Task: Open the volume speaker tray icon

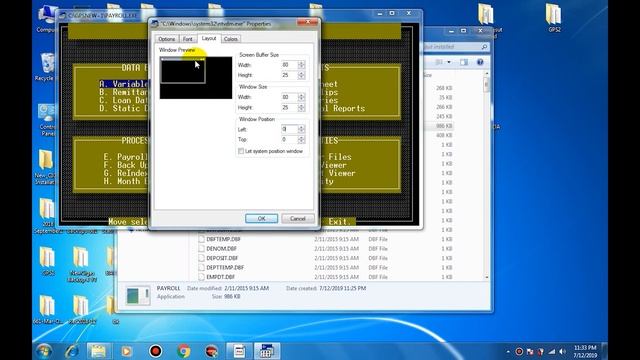Action: 563,351
